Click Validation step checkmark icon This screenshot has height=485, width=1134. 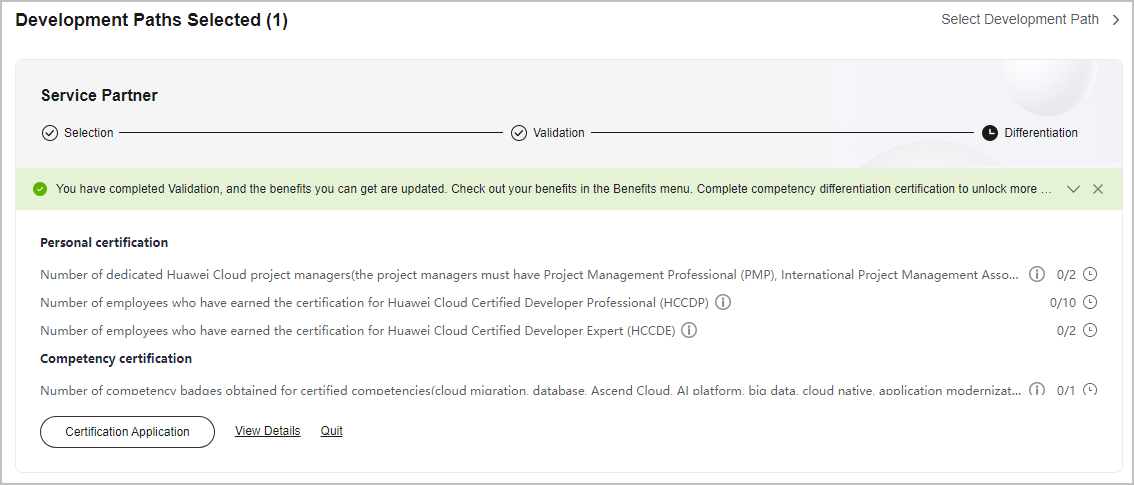pyautogui.click(x=519, y=133)
